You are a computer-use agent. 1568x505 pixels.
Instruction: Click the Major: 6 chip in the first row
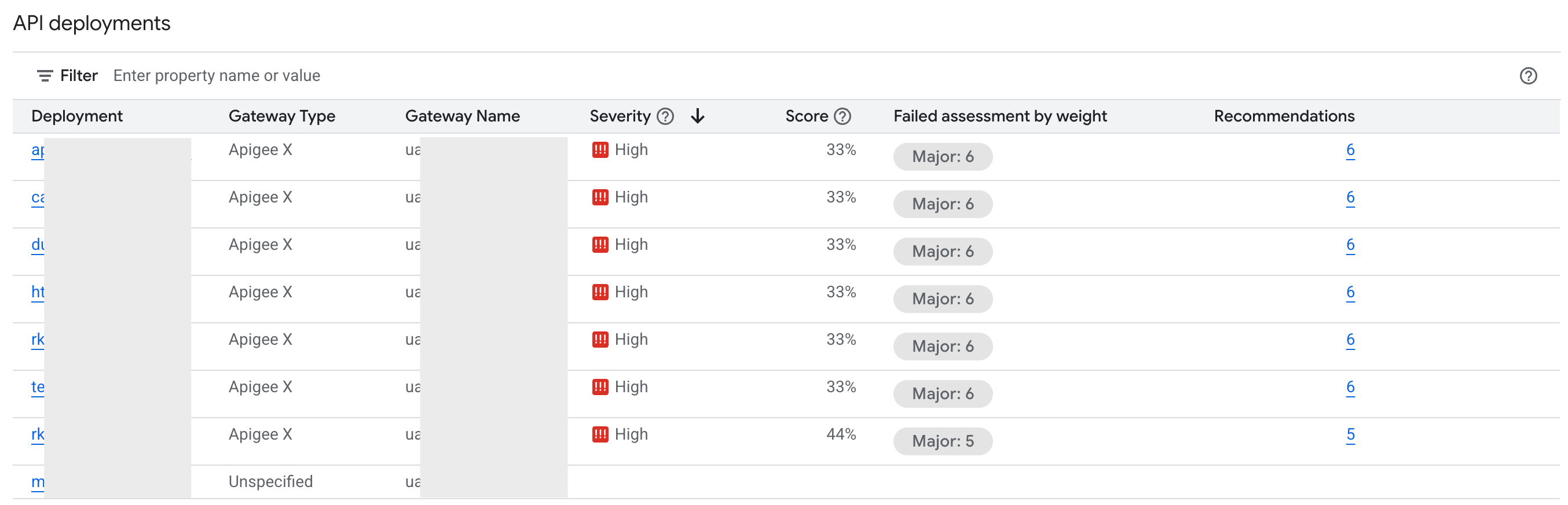click(x=942, y=156)
